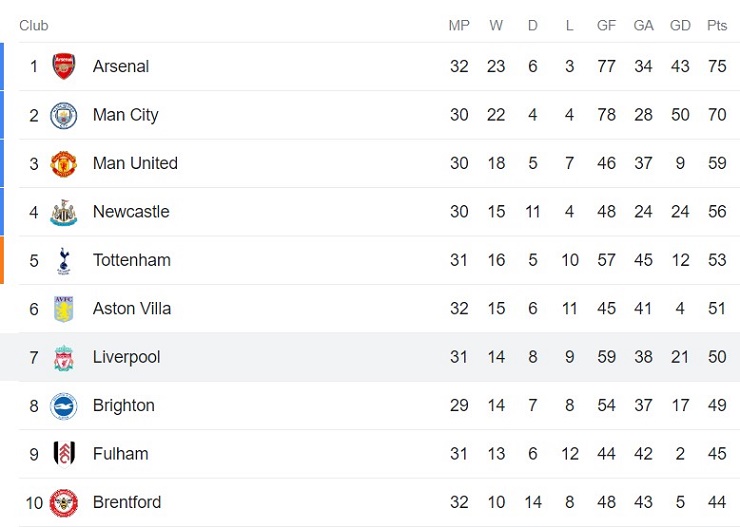Viewport: 740px width, 527px height.
Task: Open the Tottenham crest icon
Action: click(64, 260)
